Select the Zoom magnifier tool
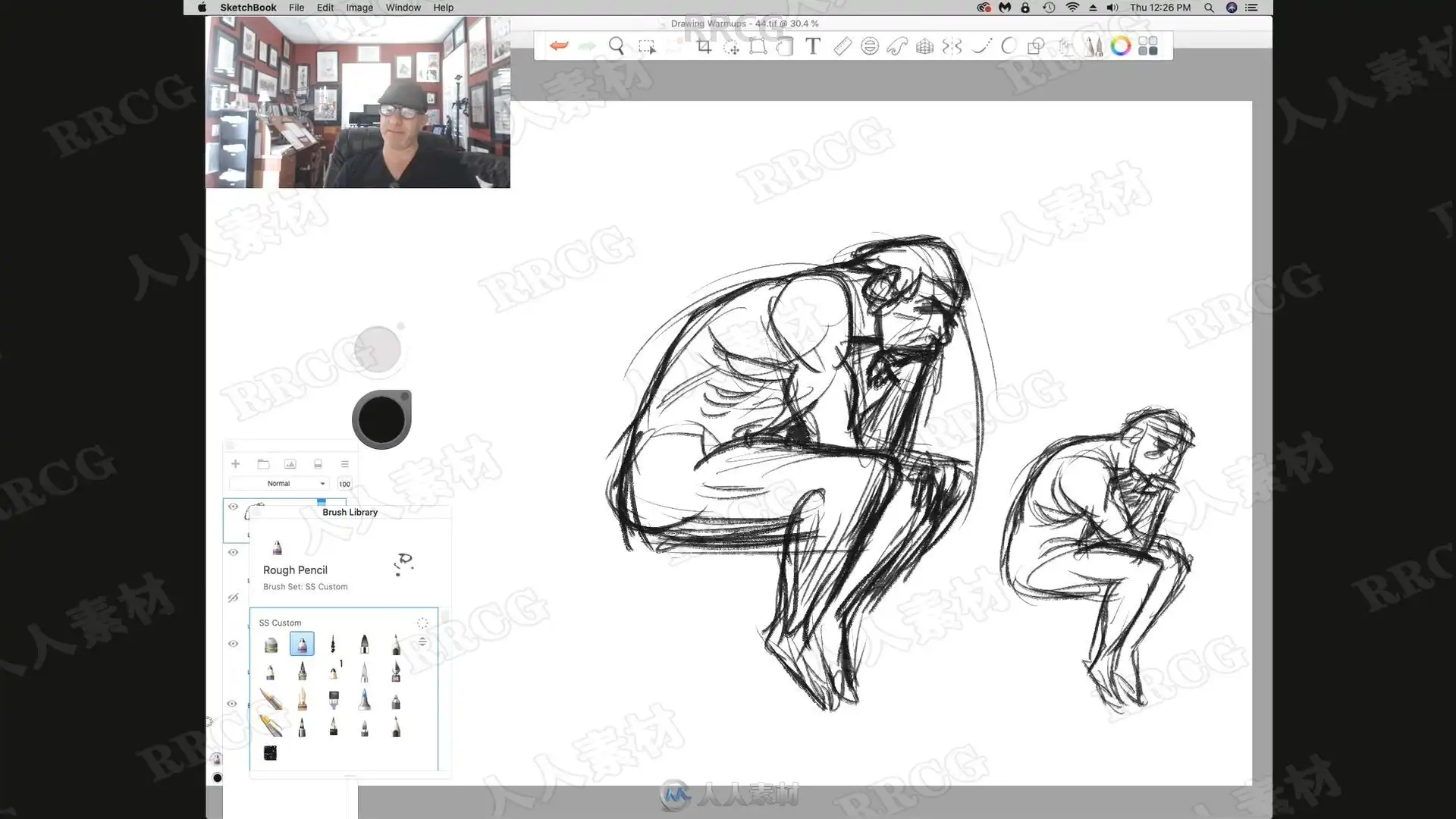1456x819 pixels. [x=617, y=46]
